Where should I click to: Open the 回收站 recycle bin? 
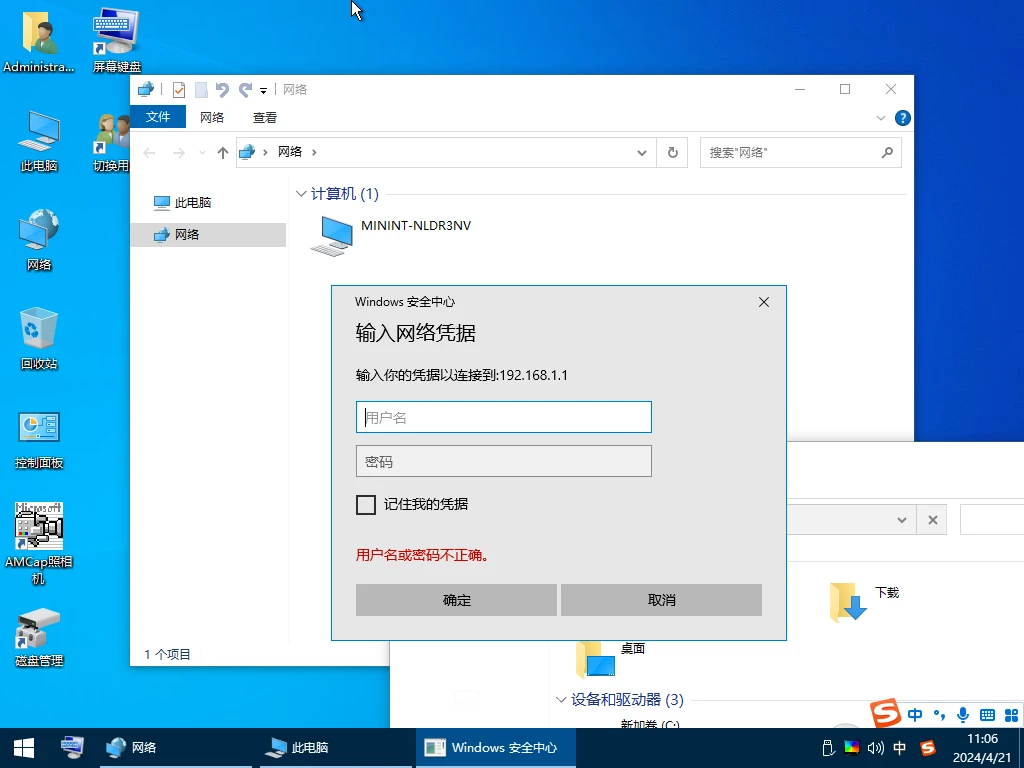pos(39,338)
